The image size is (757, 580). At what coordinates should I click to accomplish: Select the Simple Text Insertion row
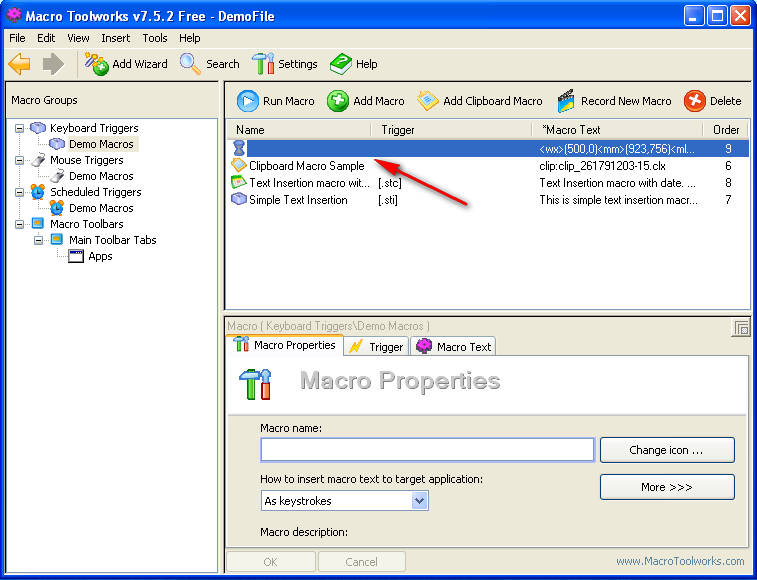click(488, 199)
